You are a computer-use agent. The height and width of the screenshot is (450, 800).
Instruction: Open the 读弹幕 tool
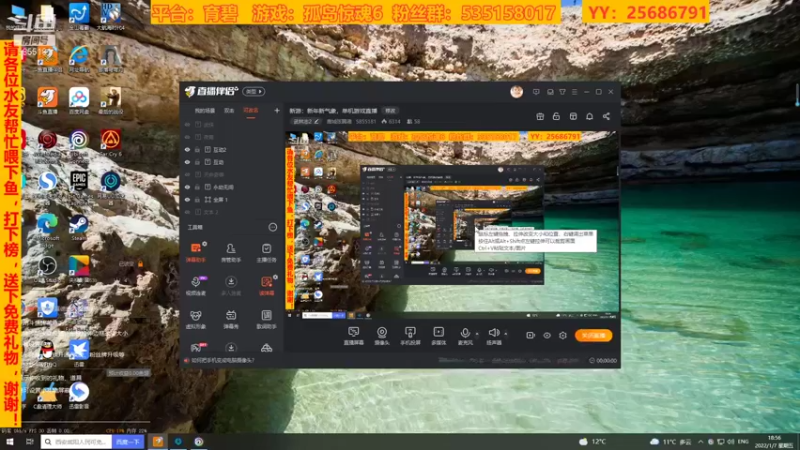266,286
